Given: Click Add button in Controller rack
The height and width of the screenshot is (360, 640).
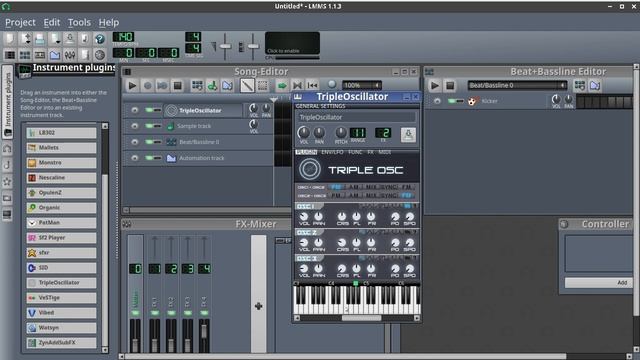Looking at the screenshot, I should (x=598, y=282).
